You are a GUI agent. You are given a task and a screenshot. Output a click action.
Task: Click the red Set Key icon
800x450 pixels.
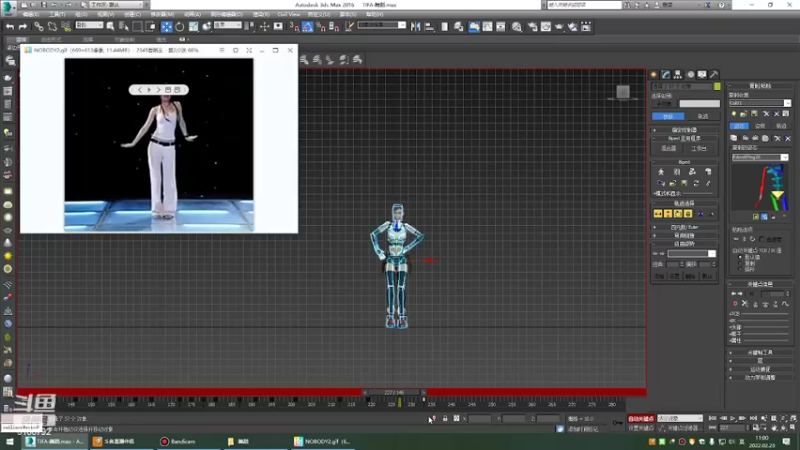coord(735,304)
